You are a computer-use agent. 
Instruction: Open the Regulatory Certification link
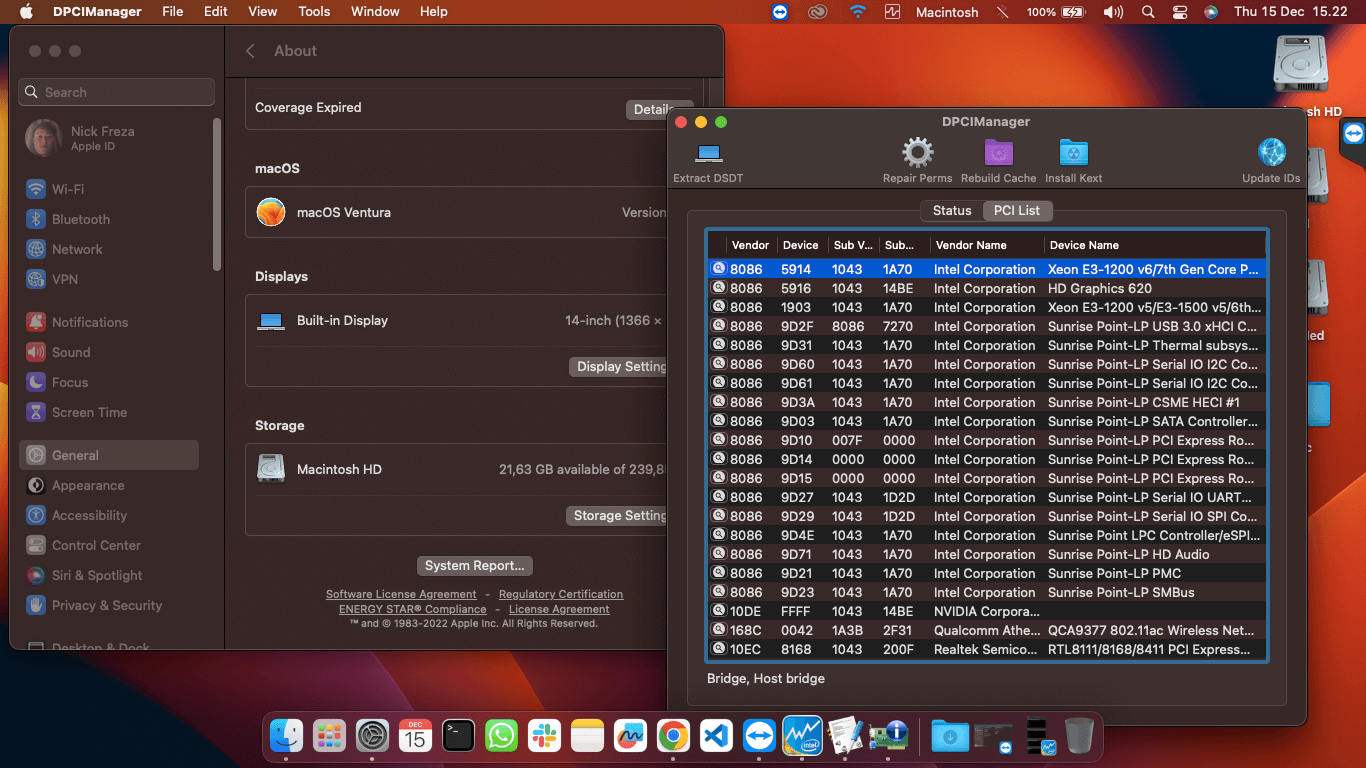tap(561, 594)
